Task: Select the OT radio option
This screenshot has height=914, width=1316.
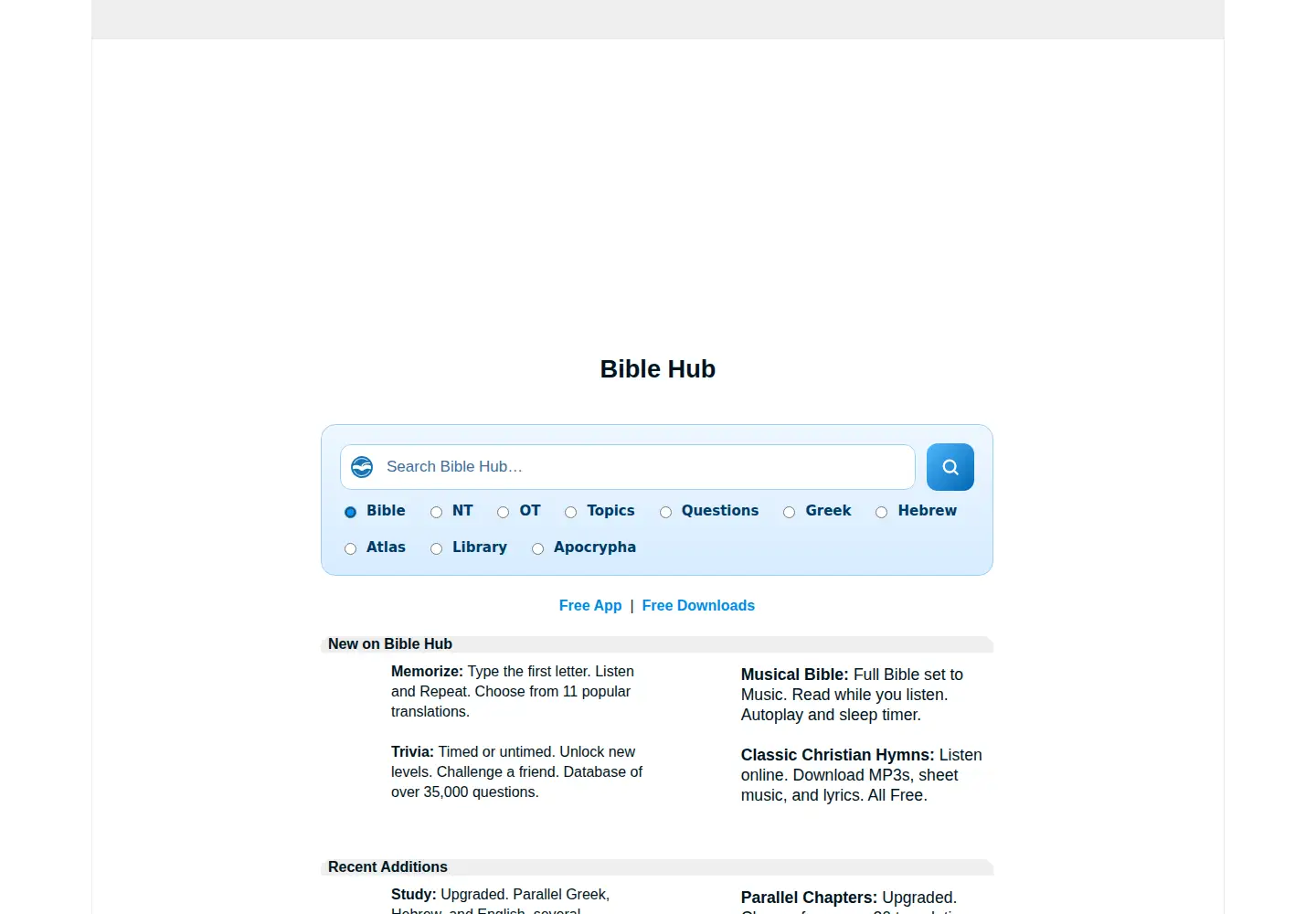Action: [503, 512]
